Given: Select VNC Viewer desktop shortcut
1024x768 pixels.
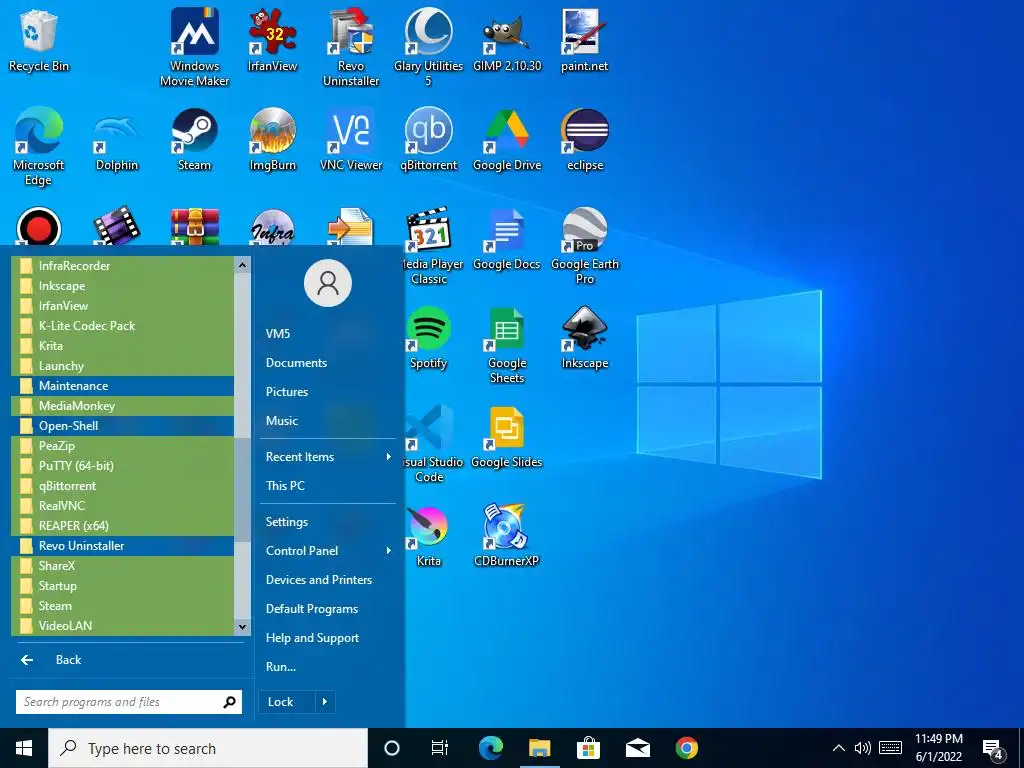Looking at the screenshot, I should [x=351, y=140].
